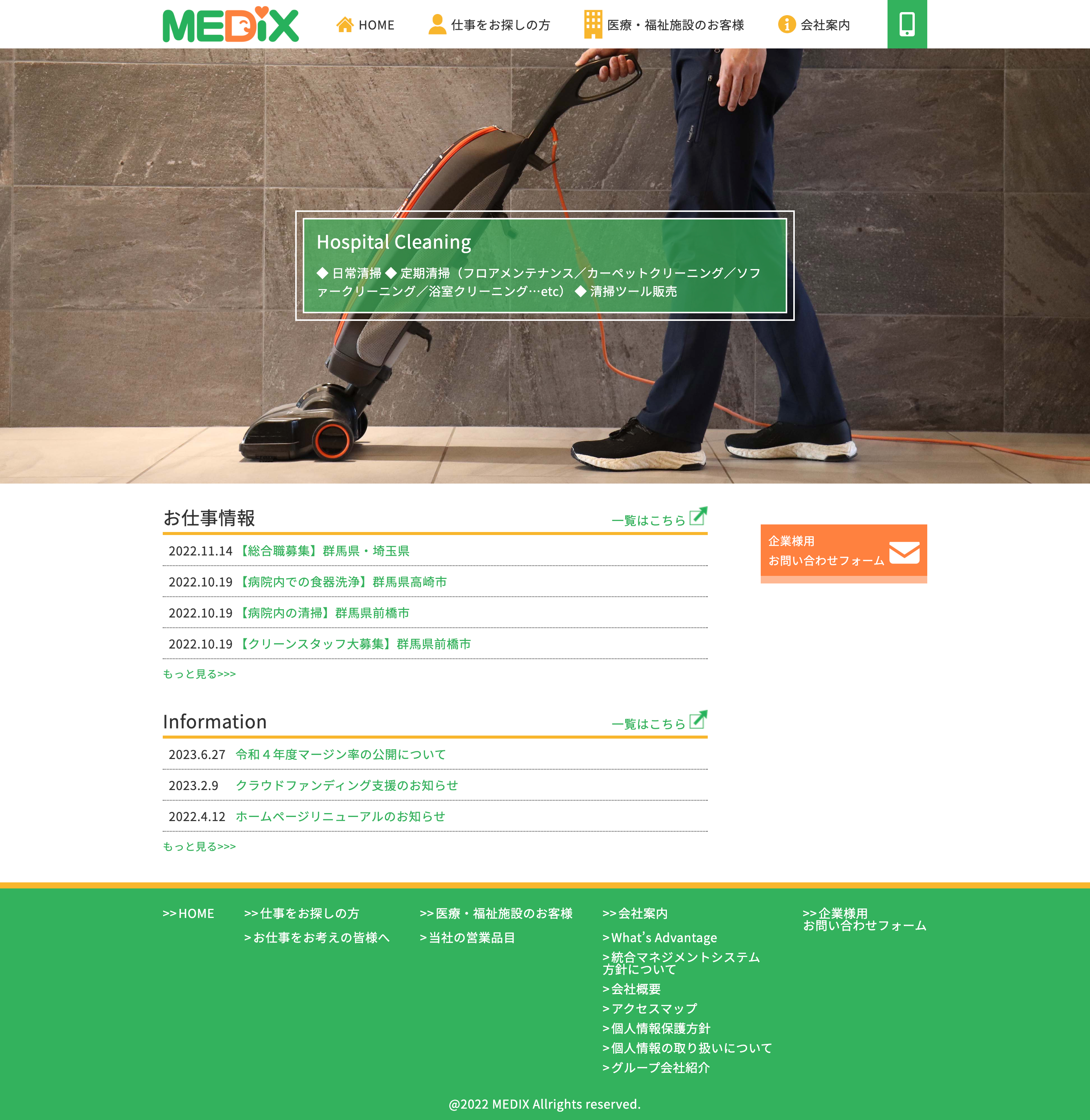Screen dimensions: 1090x1120
Task: Open footer アクセスマップ link
Action: (653, 1009)
